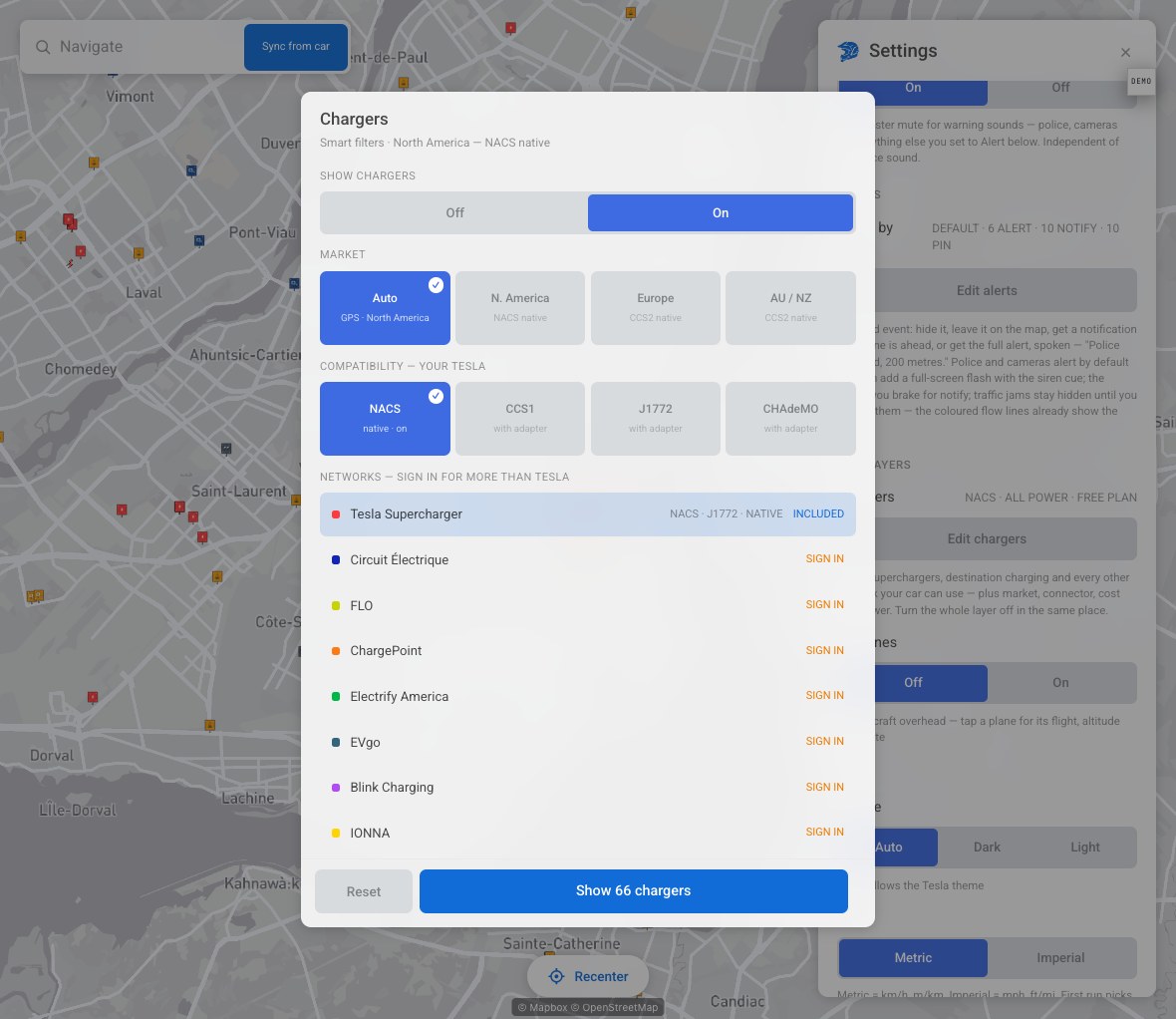Close the Settings panel with X
Image resolution: width=1176 pixels, height=1019 pixels.
click(1125, 52)
